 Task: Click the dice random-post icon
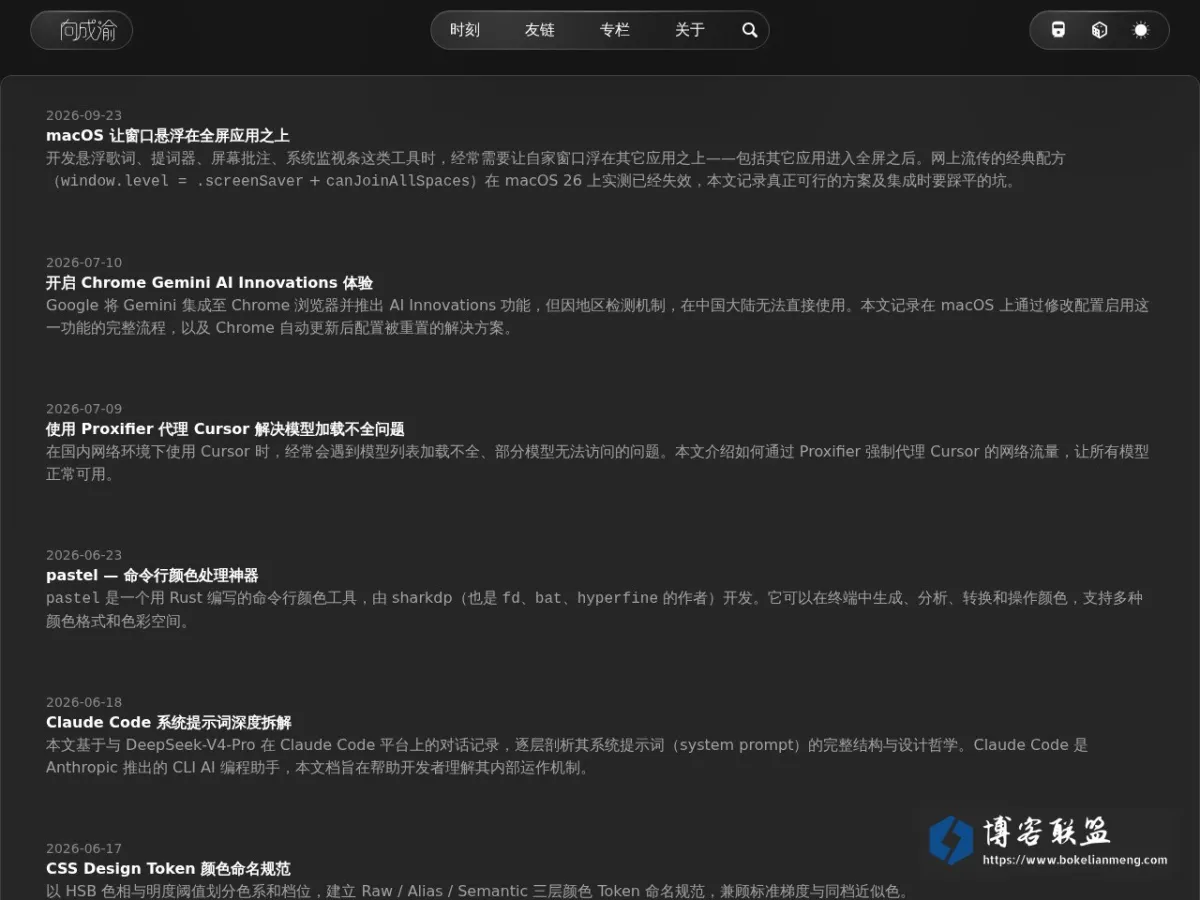tap(1099, 30)
